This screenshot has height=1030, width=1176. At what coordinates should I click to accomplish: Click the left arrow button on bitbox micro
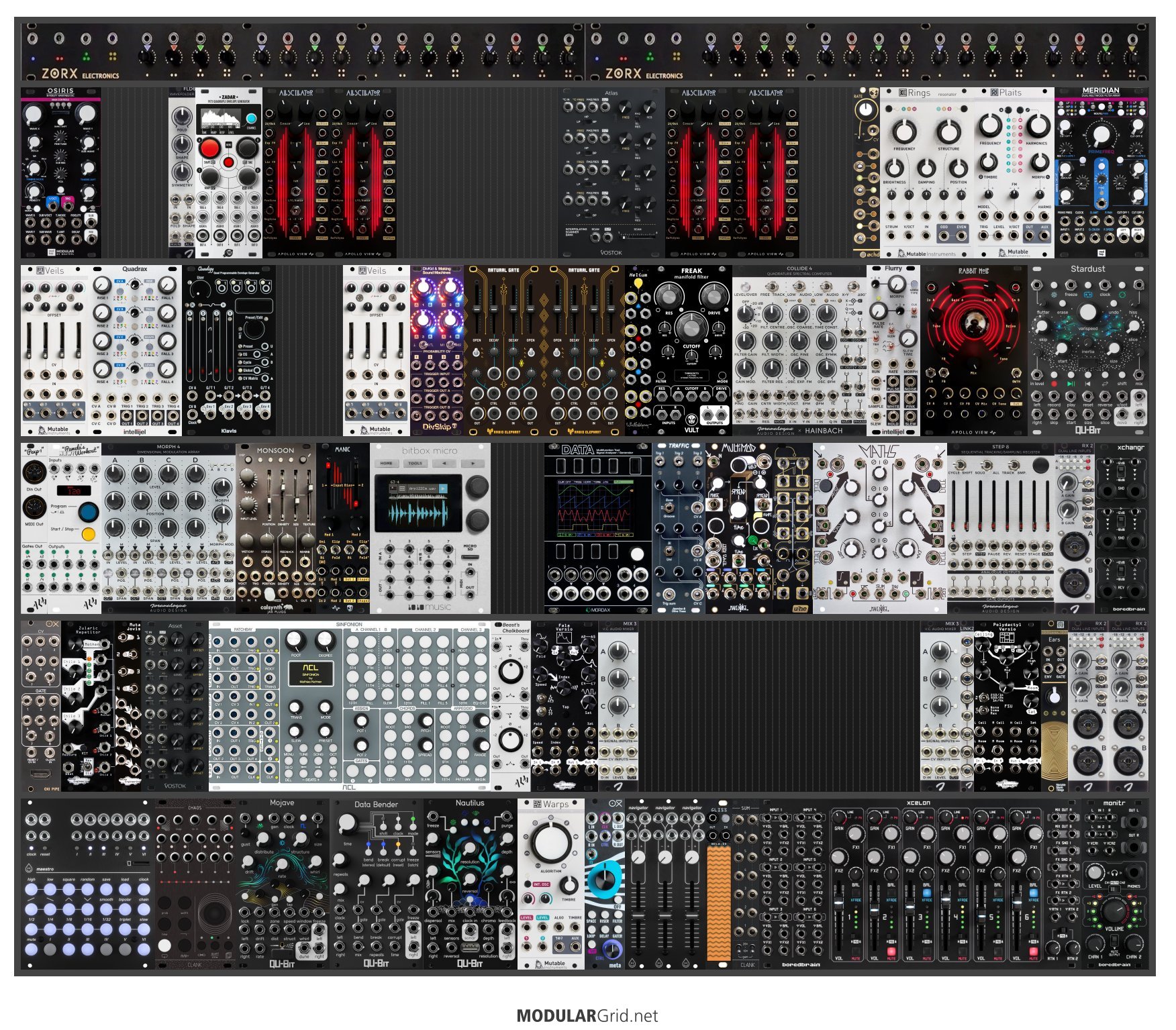[444, 463]
